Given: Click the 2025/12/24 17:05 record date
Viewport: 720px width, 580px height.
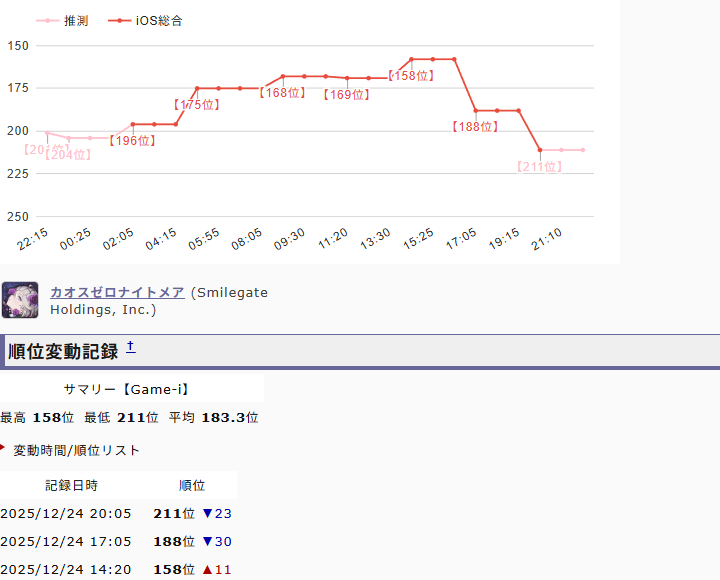Looking at the screenshot, I should pyautogui.click(x=66, y=541).
